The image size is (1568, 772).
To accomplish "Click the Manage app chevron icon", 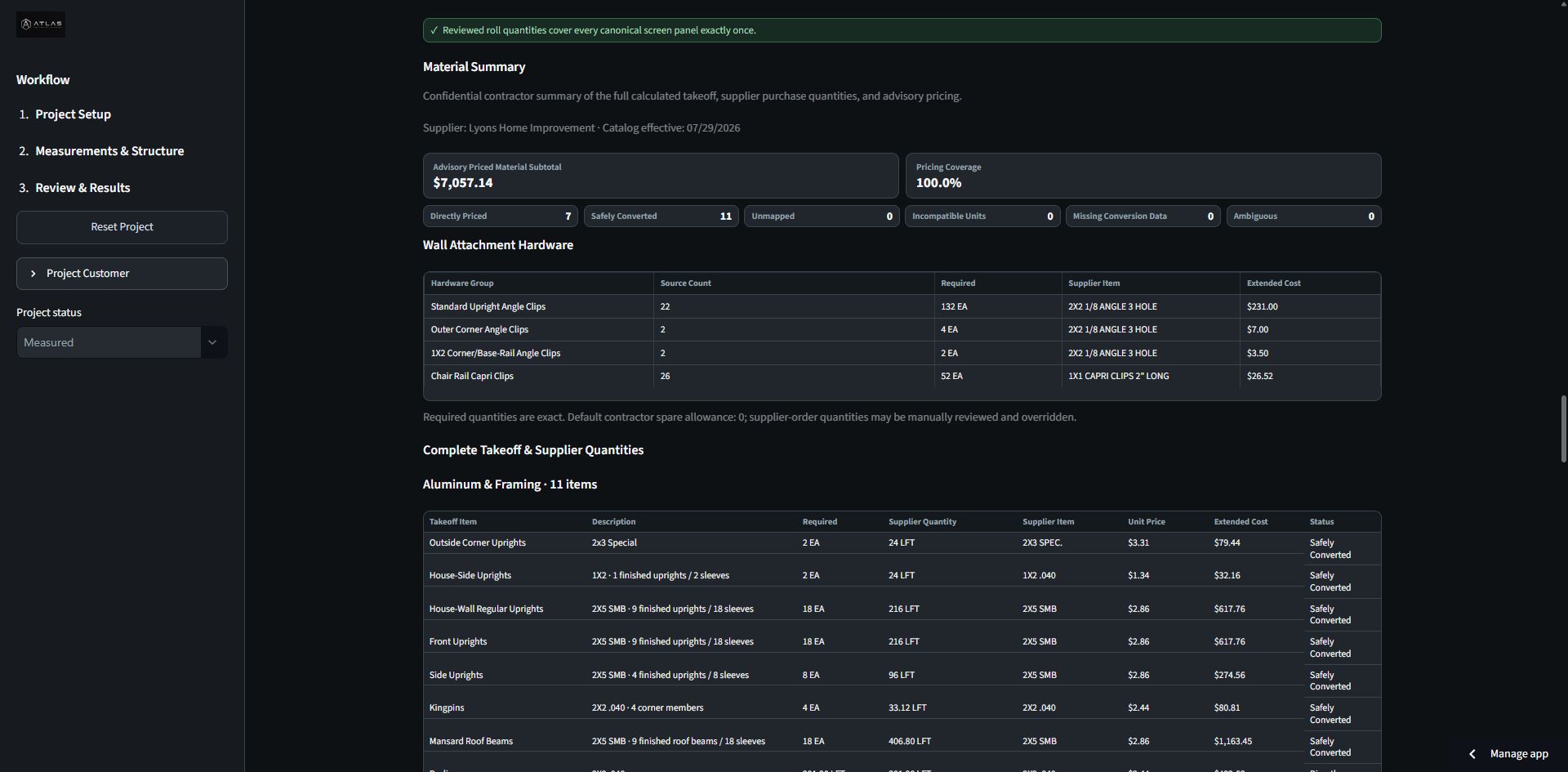I will point(1472,754).
